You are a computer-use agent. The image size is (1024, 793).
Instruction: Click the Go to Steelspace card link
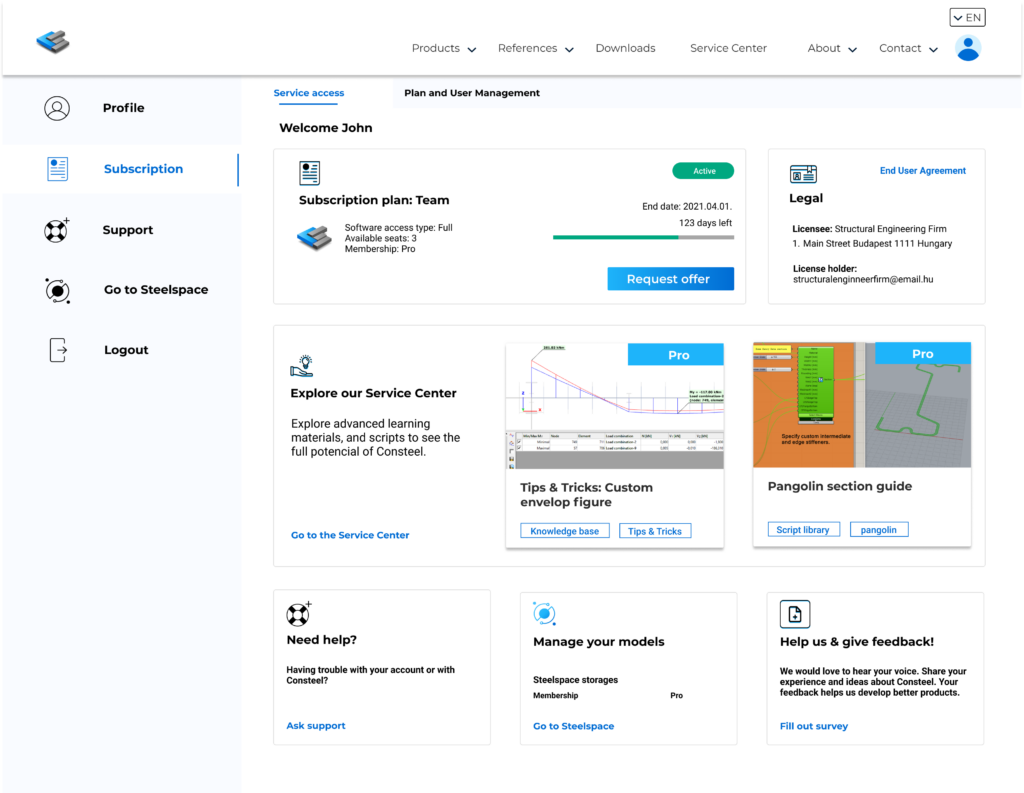click(x=573, y=726)
